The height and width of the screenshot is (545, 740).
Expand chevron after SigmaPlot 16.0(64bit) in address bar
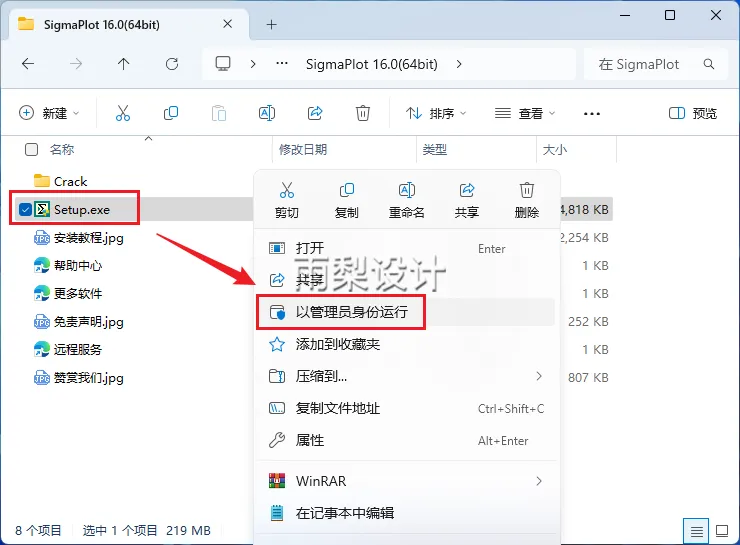tap(459, 64)
